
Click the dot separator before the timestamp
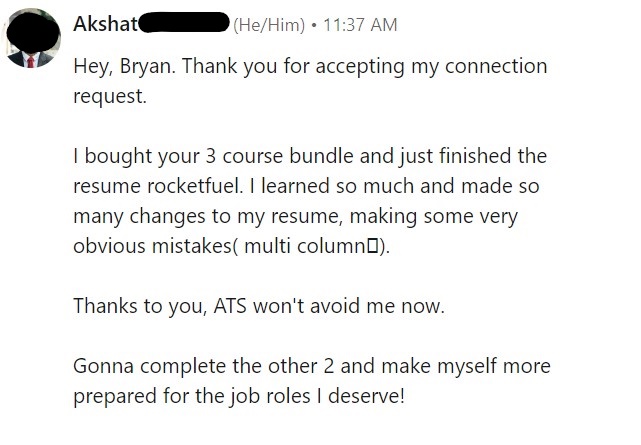314,25
